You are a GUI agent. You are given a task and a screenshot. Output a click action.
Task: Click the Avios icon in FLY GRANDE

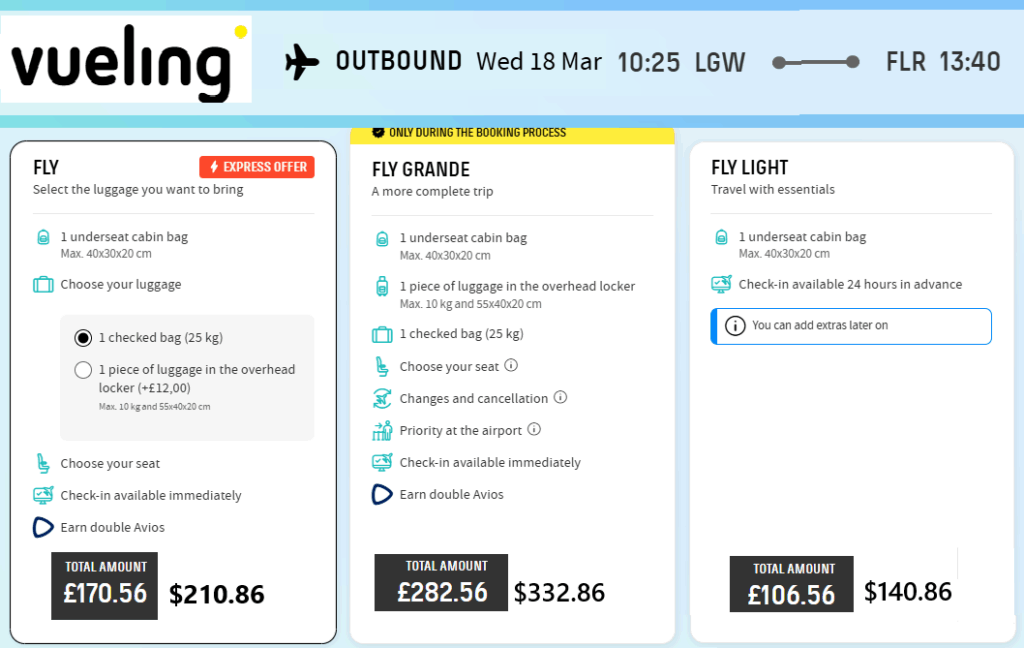382,494
